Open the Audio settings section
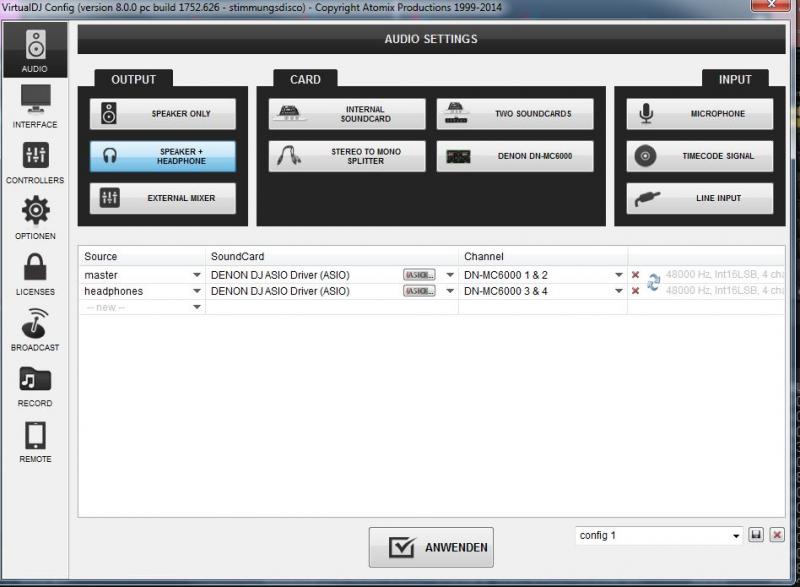800x587 pixels. (x=35, y=50)
